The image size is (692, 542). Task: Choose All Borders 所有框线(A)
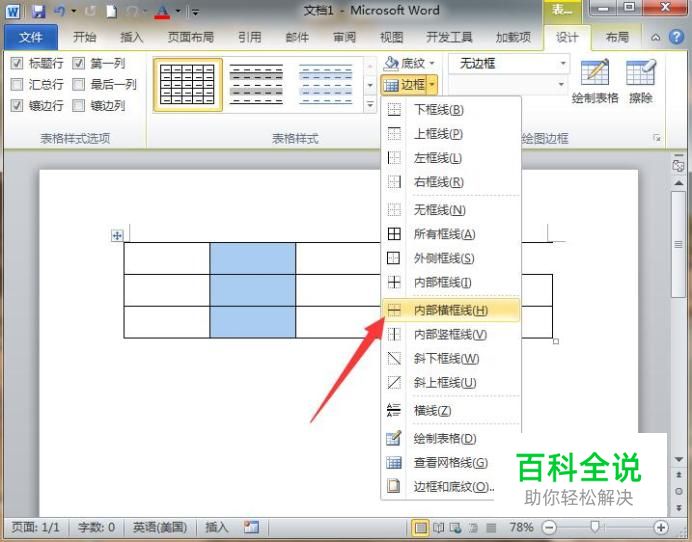point(451,234)
